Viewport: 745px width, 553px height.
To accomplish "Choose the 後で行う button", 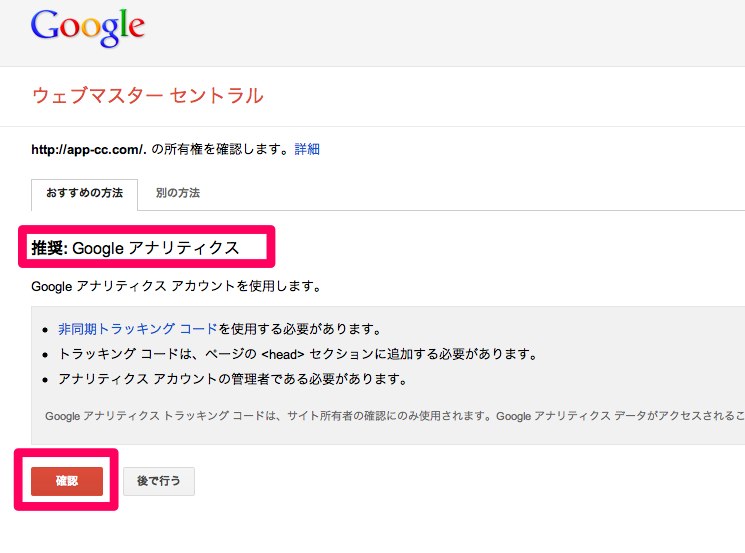I will click(x=159, y=481).
